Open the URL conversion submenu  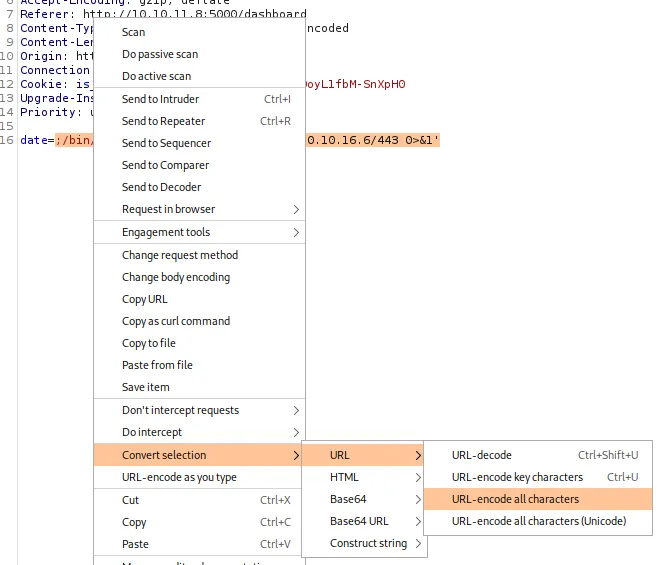(x=363, y=455)
